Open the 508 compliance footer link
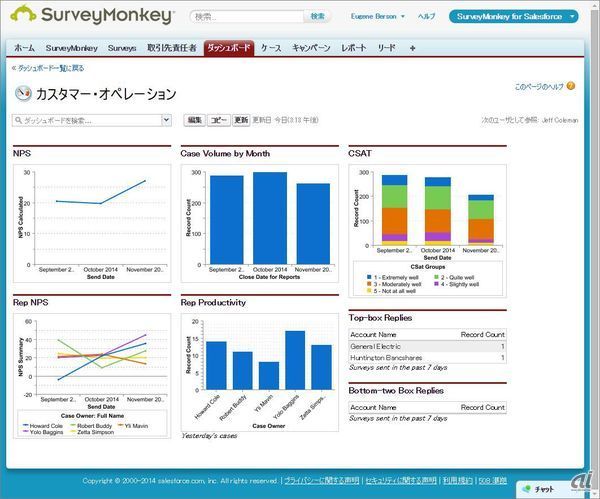 pyautogui.click(x=493, y=481)
